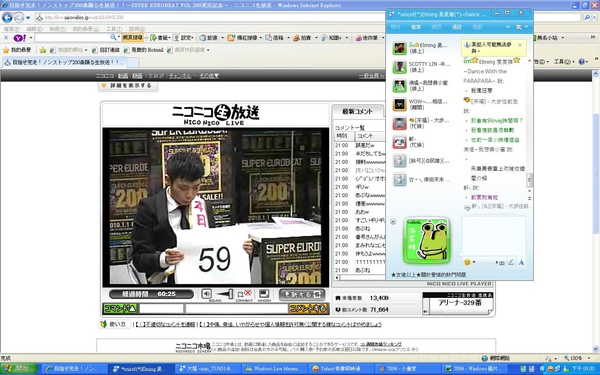
Task: Select the WOW~ away contact in Messenger
Action: click(x=421, y=104)
